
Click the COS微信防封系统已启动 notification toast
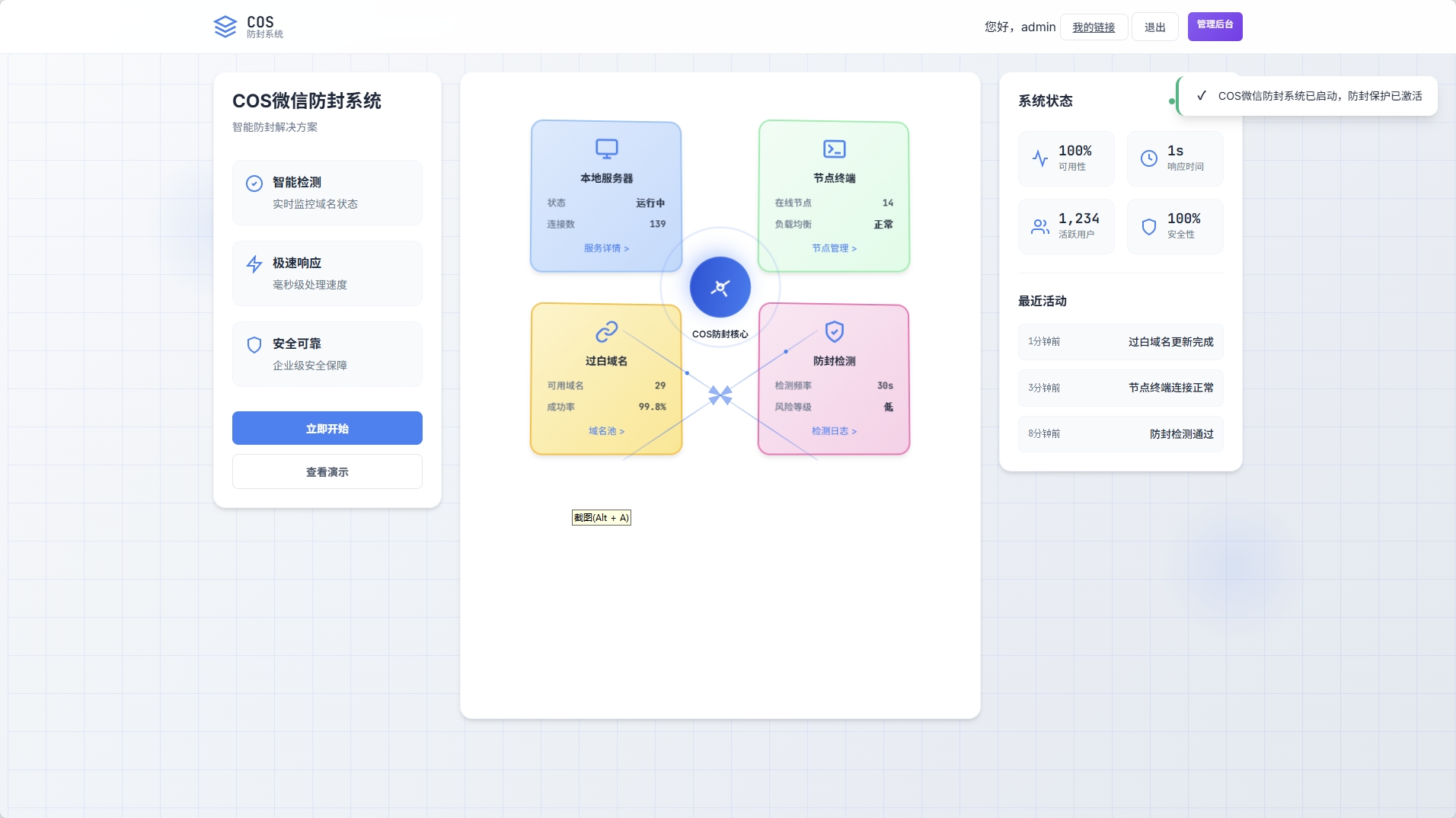pyautogui.click(x=1308, y=96)
